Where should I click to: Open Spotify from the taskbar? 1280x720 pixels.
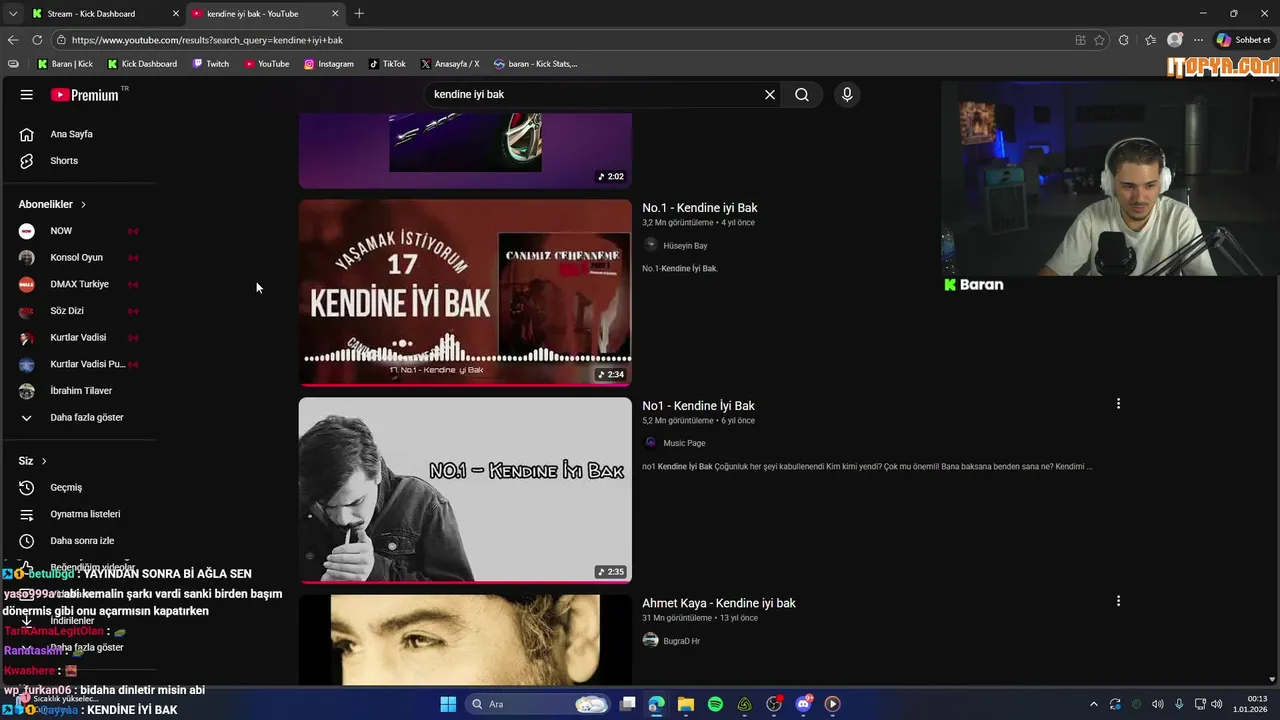pyautogui.click(x=715, y=704)
